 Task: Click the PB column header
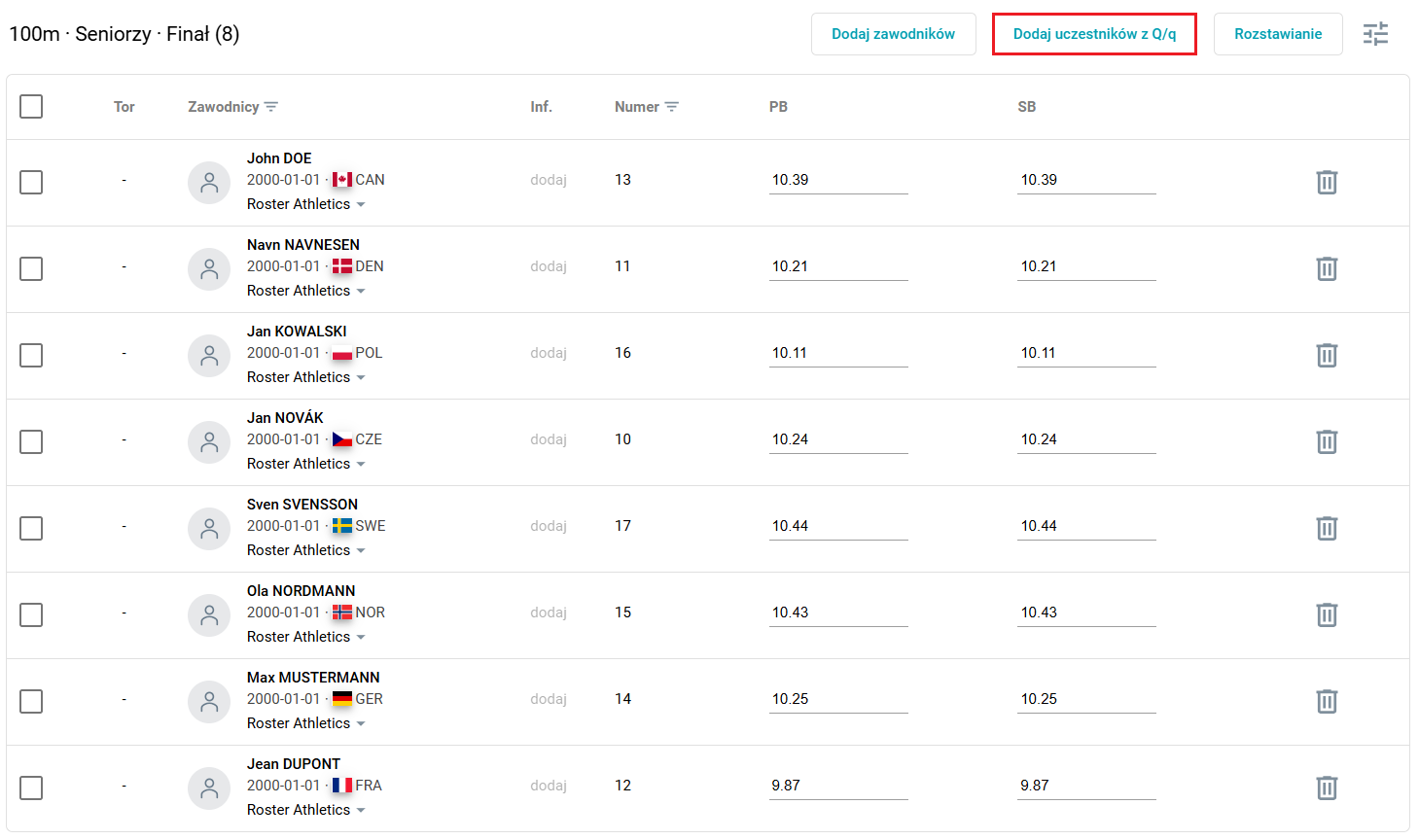coord(778,107)
